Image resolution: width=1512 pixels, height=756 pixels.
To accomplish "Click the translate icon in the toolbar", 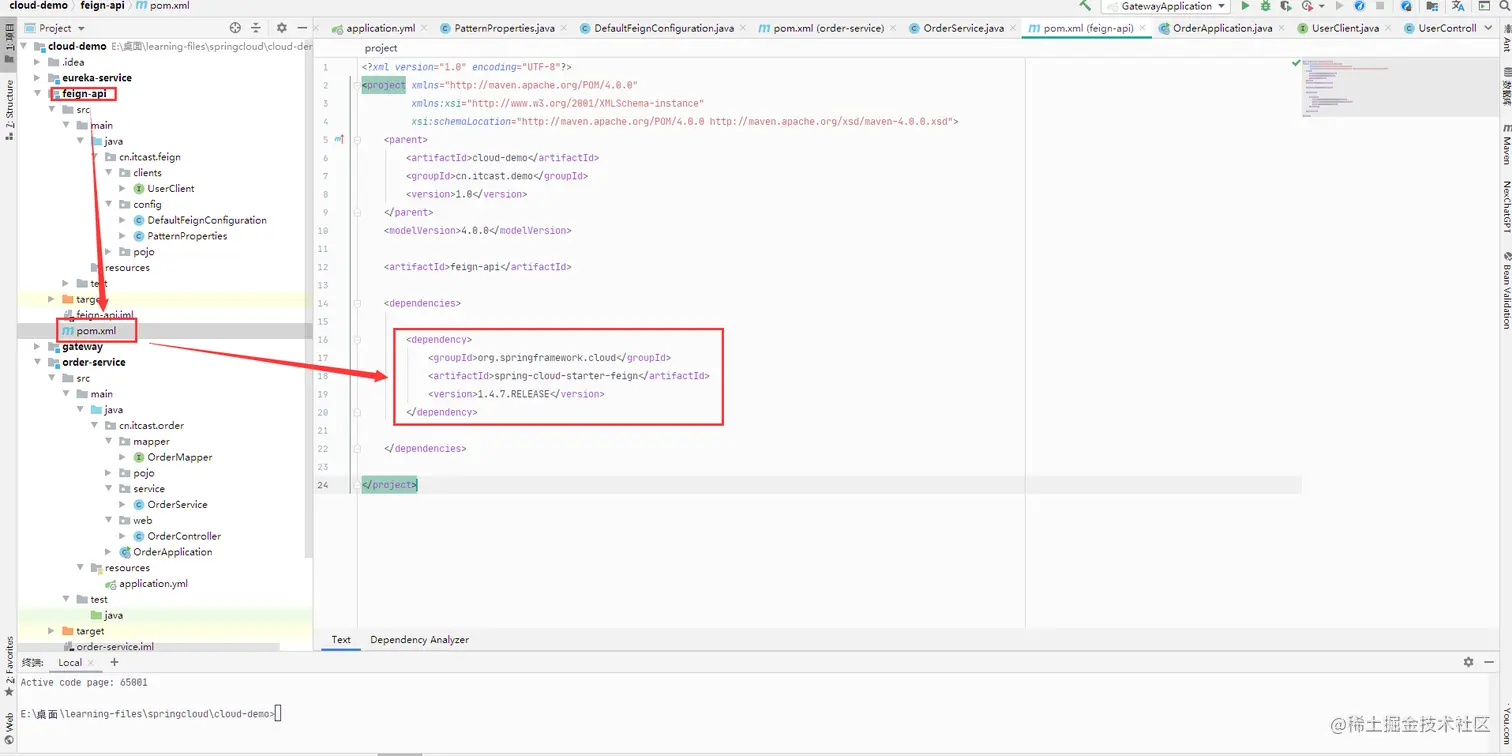I will 1457,6.
